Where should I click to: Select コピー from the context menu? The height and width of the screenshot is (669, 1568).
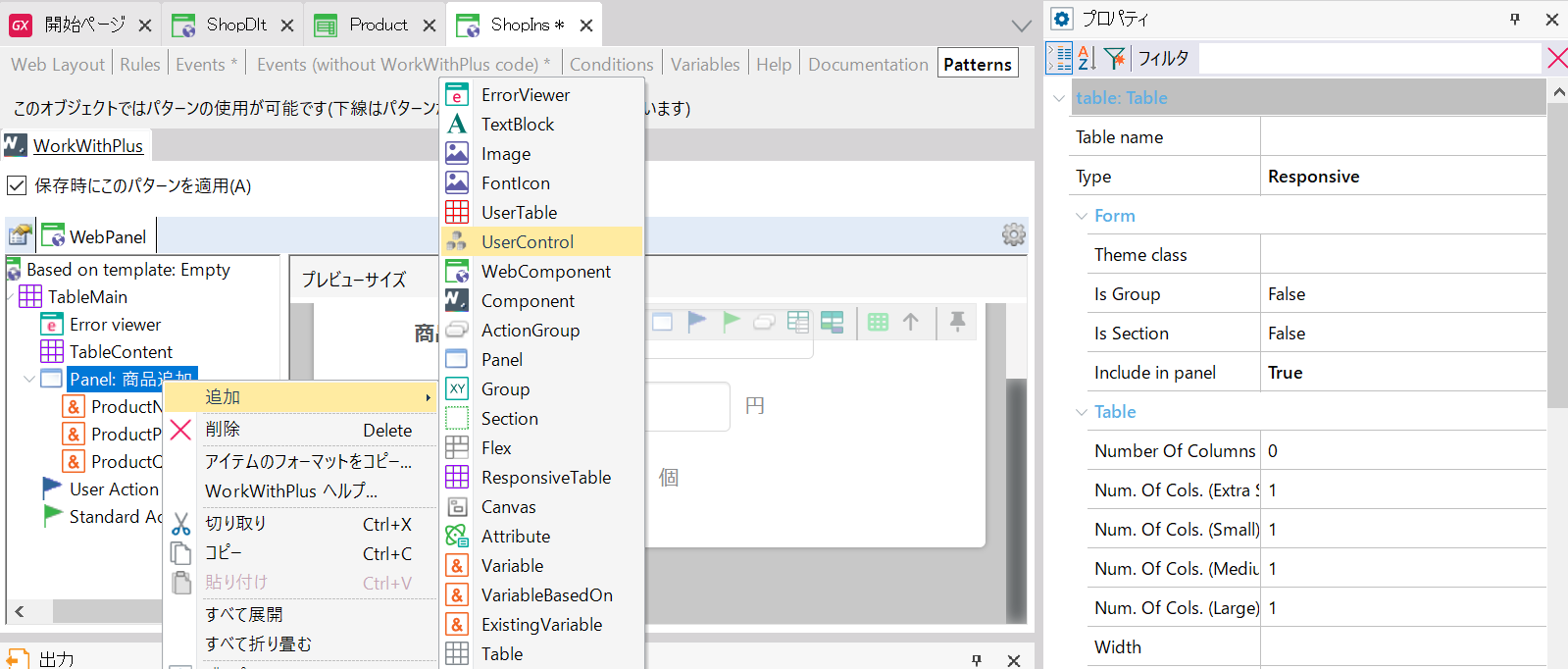[301, 553]
